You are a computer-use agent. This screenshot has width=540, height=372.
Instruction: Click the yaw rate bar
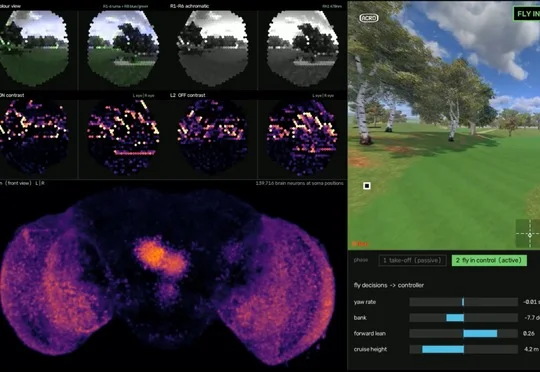[x=464, y=302]
